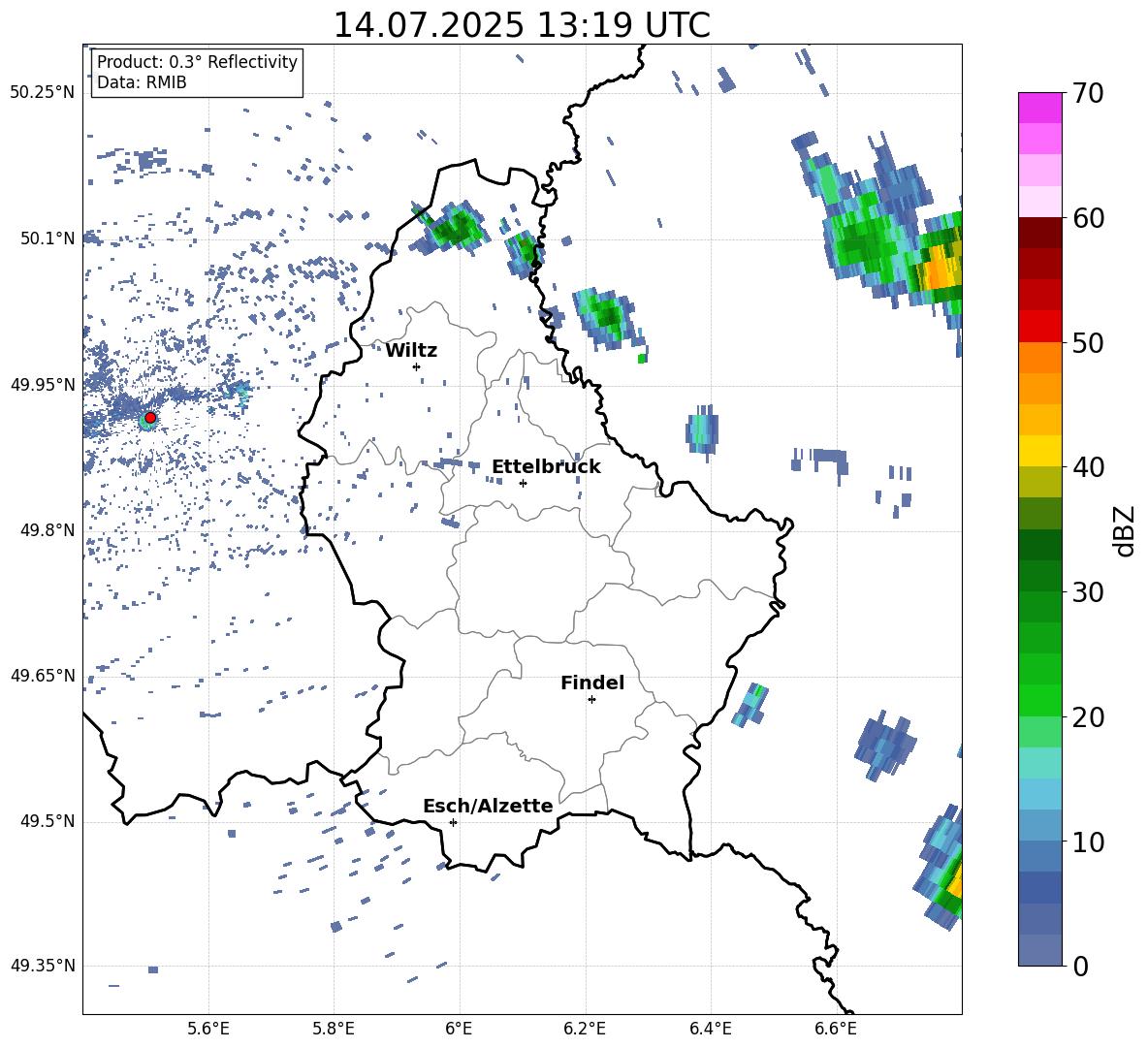
Task: Click the colorbar tick label 20
Action: click(1088, 717)
